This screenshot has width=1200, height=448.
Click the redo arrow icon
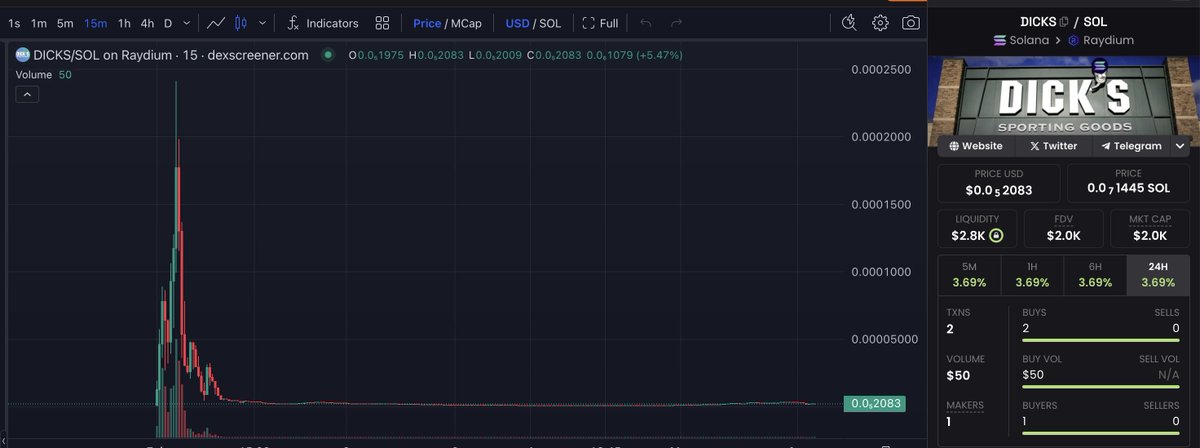coord(677,22)
